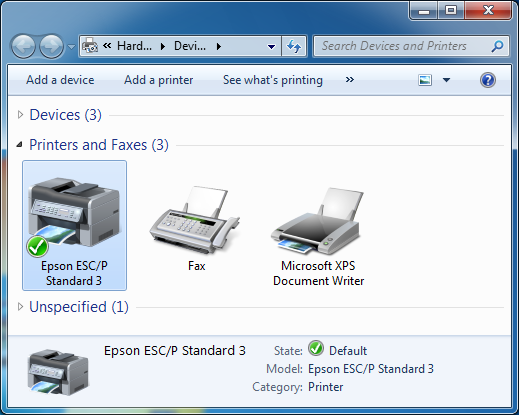Open the view options dropdown arrow
519x415 pixels.
446,80
